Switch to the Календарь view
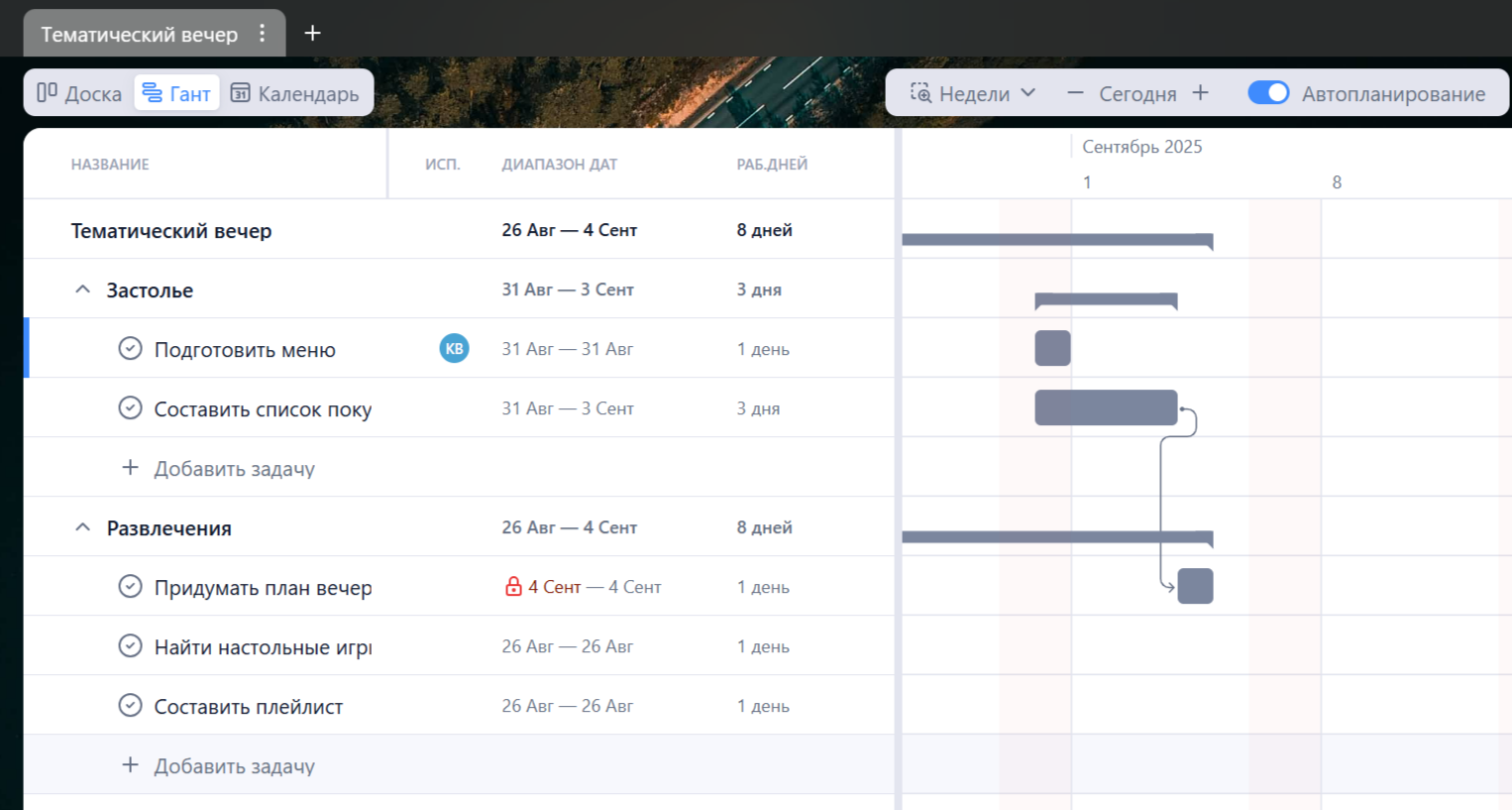1512x810 pixels. click(294, 93)
